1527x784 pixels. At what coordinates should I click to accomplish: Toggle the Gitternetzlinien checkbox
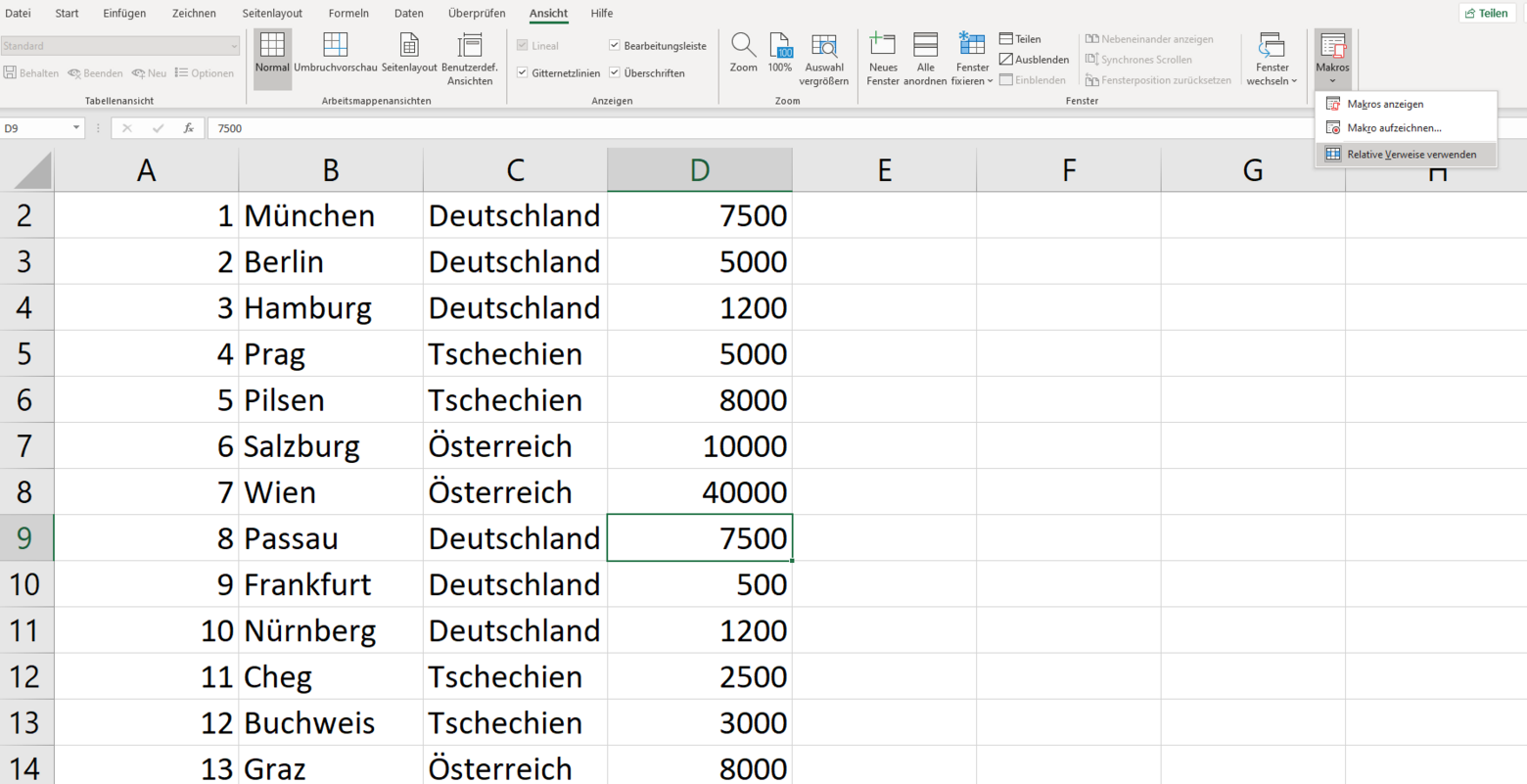pyautogui.click(x=523, y=73)
